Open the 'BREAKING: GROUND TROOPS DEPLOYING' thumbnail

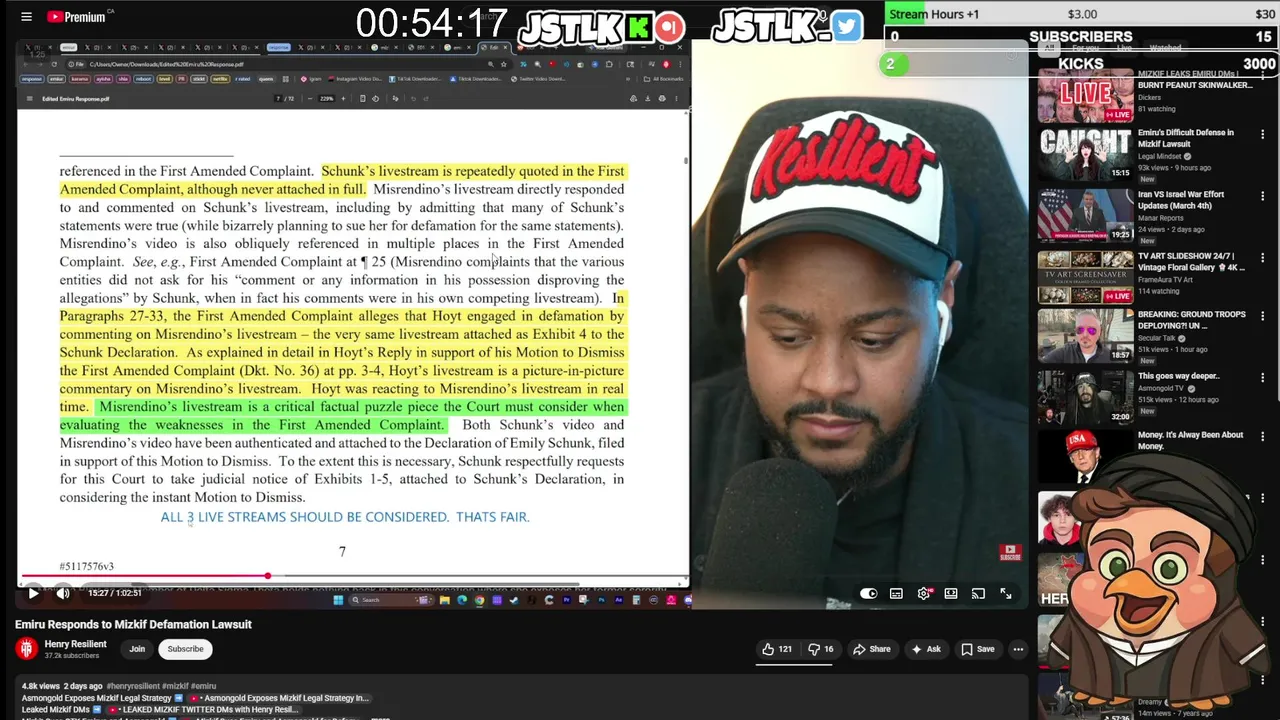click(x=1085, y=336)
